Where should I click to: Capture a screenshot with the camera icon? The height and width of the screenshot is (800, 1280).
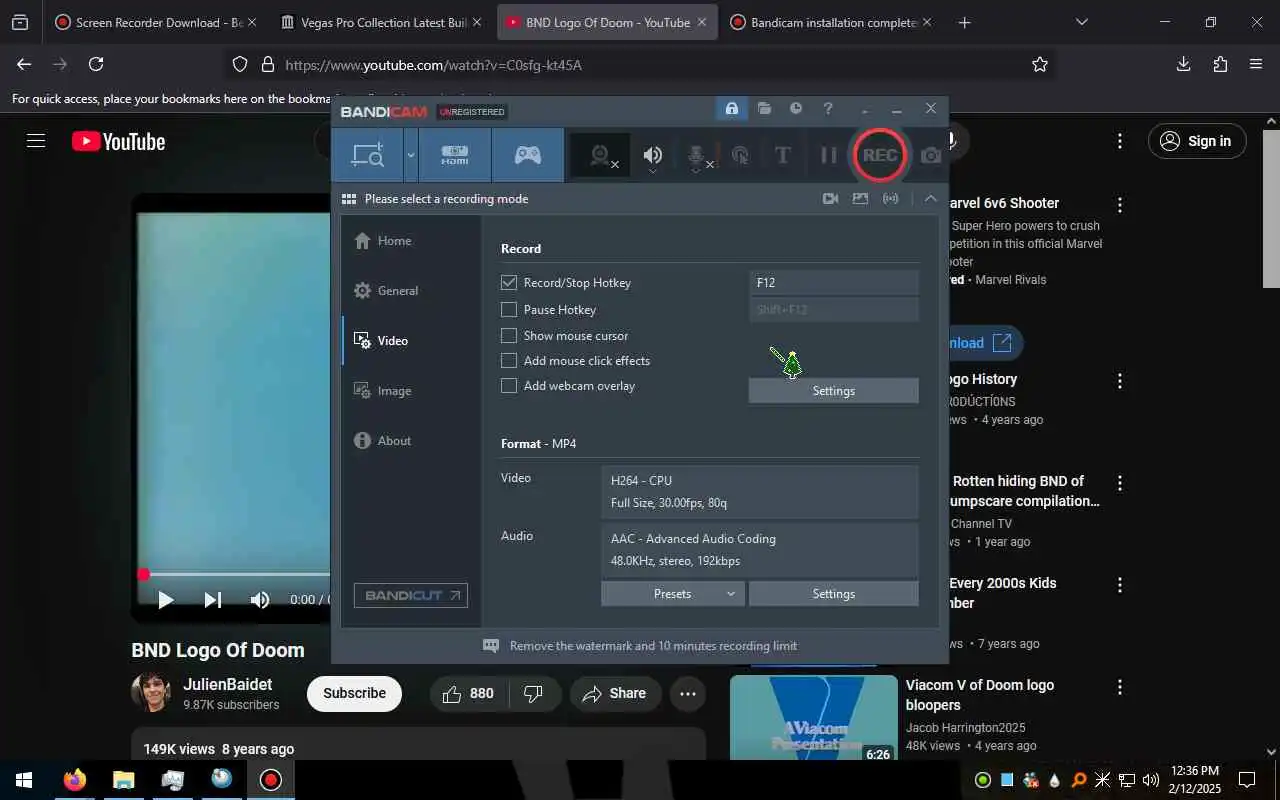[x=931, y=155]
